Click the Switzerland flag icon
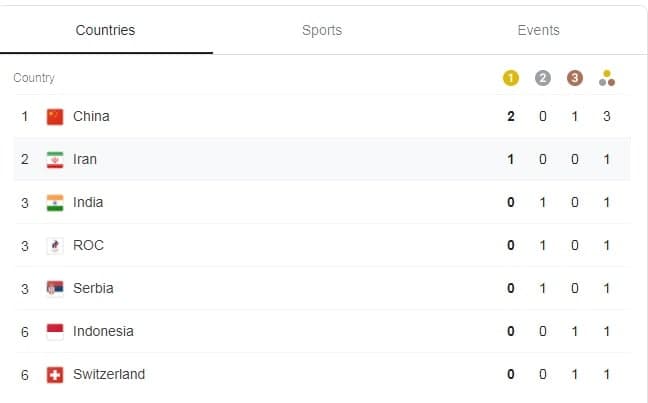 55,374
